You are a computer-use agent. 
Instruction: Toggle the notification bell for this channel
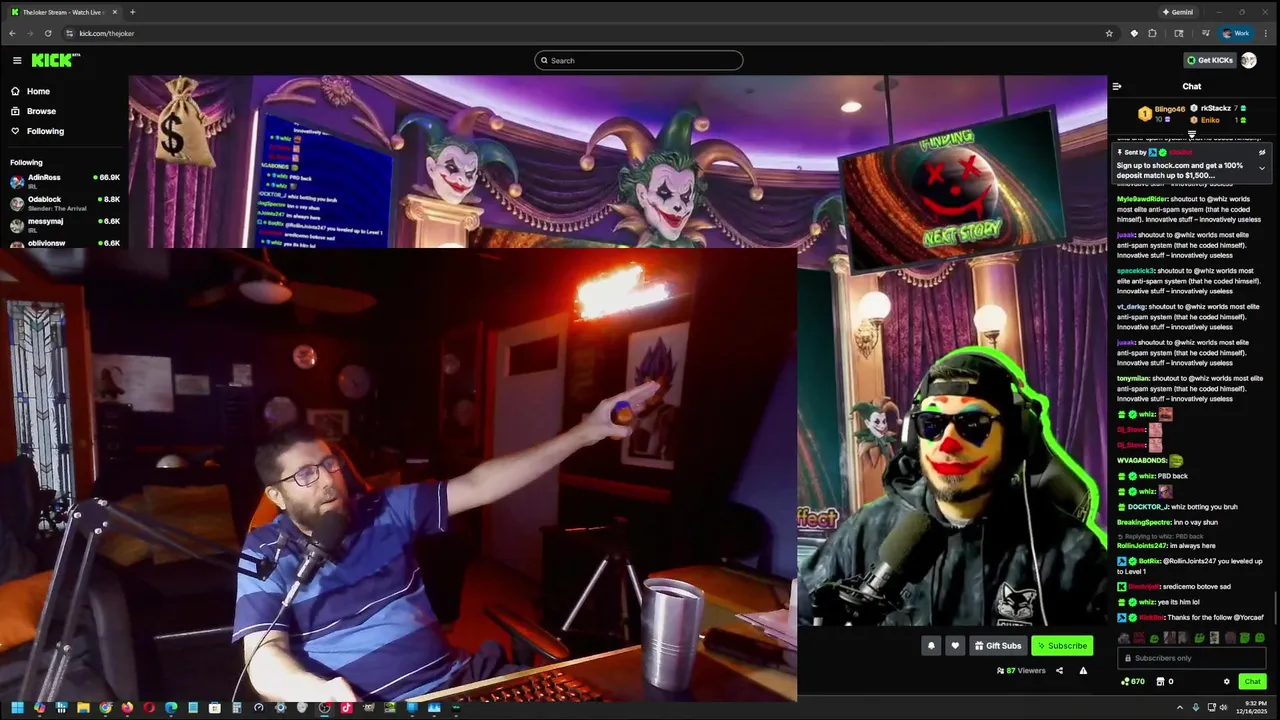click(931, 645)
